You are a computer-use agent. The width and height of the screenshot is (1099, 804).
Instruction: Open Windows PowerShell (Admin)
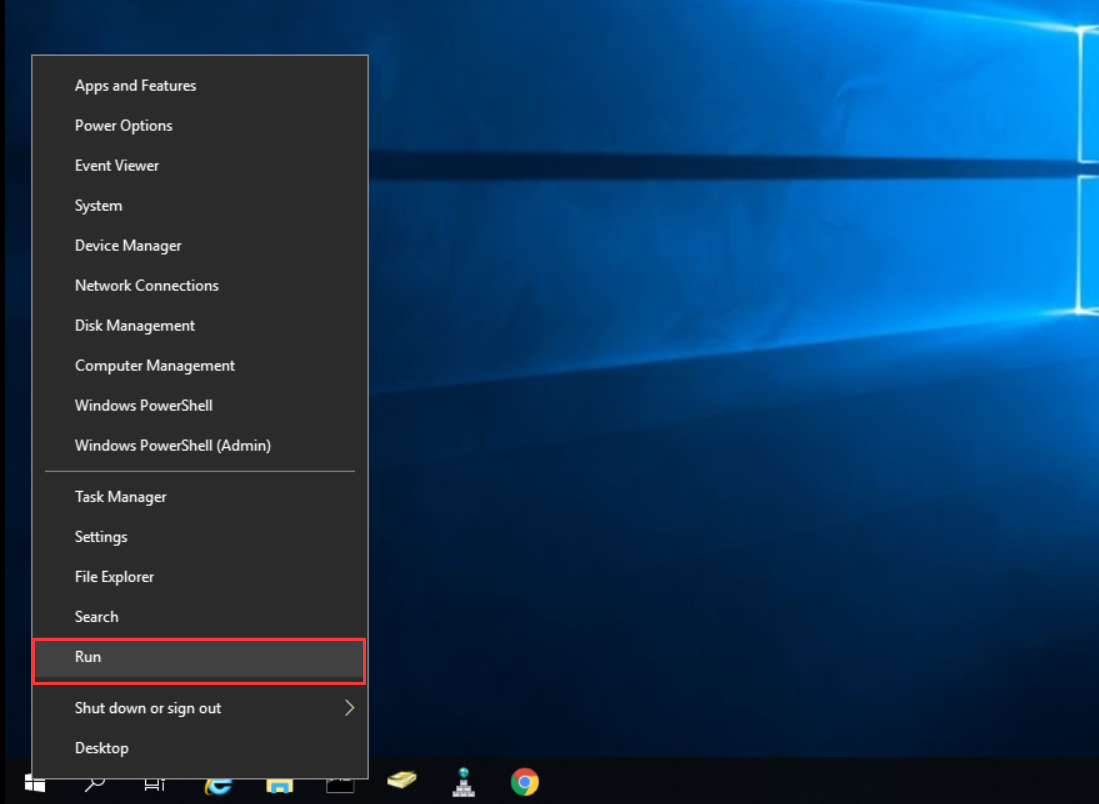pos(172,446)
